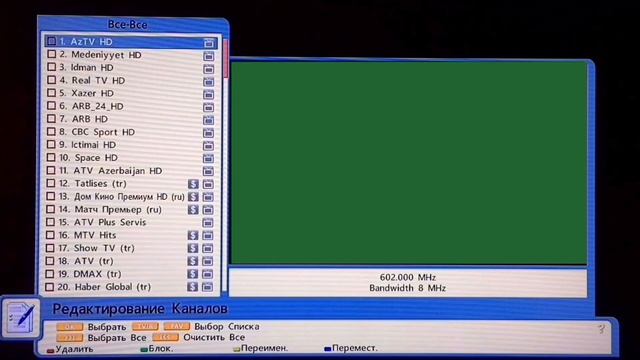Click the red Удалить button

[69, 349]
